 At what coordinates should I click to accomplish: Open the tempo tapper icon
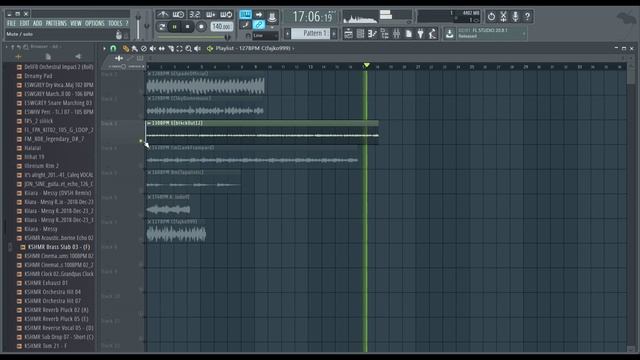[x=433, y=34]
